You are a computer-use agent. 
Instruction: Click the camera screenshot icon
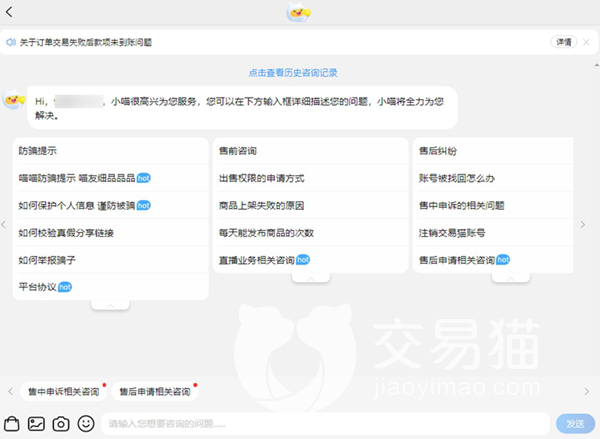(x=61, y=423)
